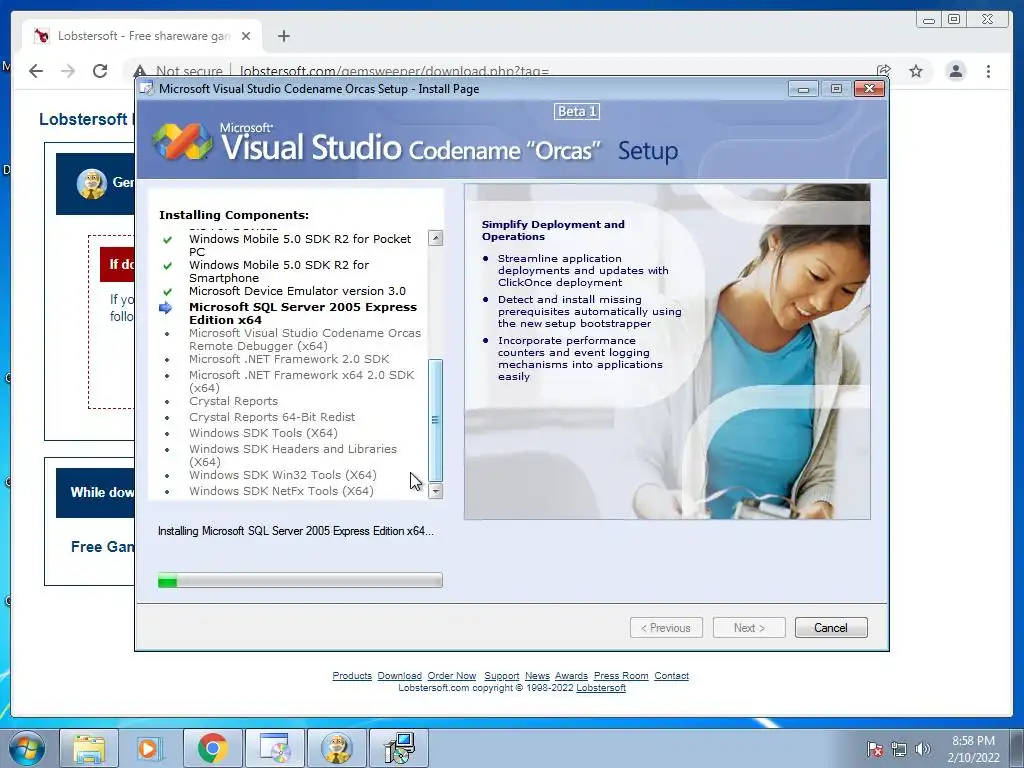Viewport: 1024px width, 768px height.
Task: Click the setup window title bar icon
Action: tap(147, 89)
